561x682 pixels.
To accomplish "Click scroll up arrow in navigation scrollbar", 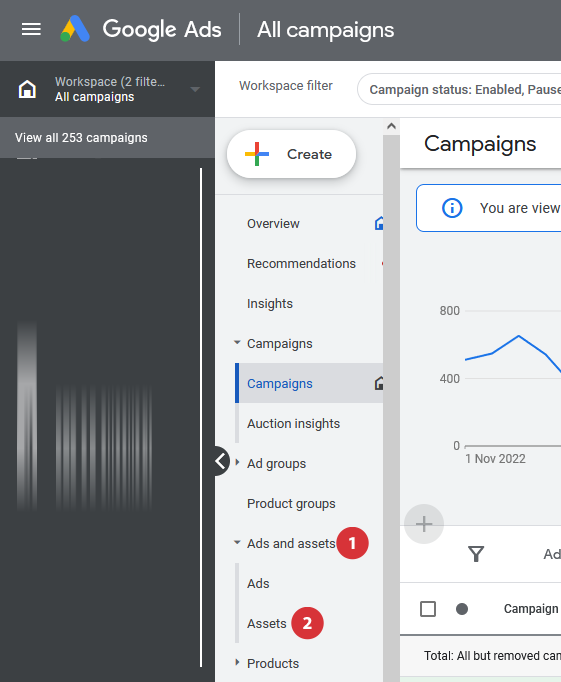I will [x=391, y=126].
